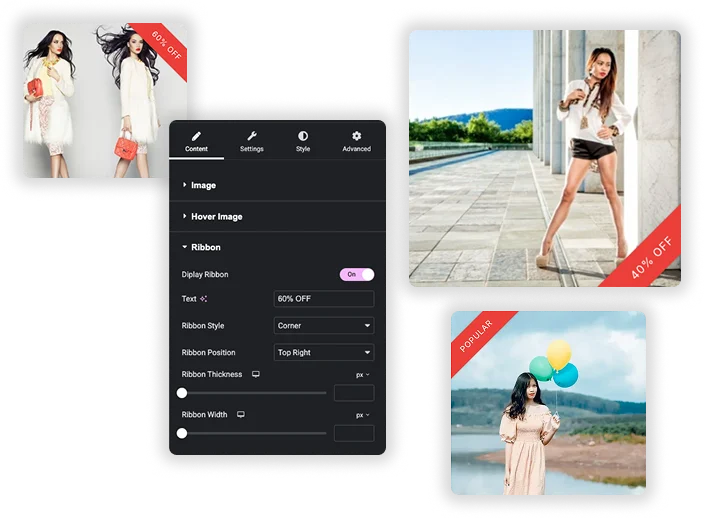The width and height of the screenshot is (704, 525).
Task: Collapse the Ribbon section
Action: 277,247
